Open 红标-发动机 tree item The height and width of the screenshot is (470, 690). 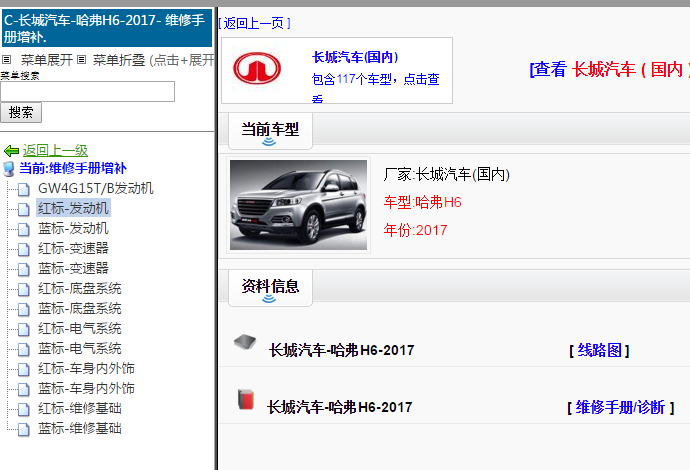tap(73, 208)
